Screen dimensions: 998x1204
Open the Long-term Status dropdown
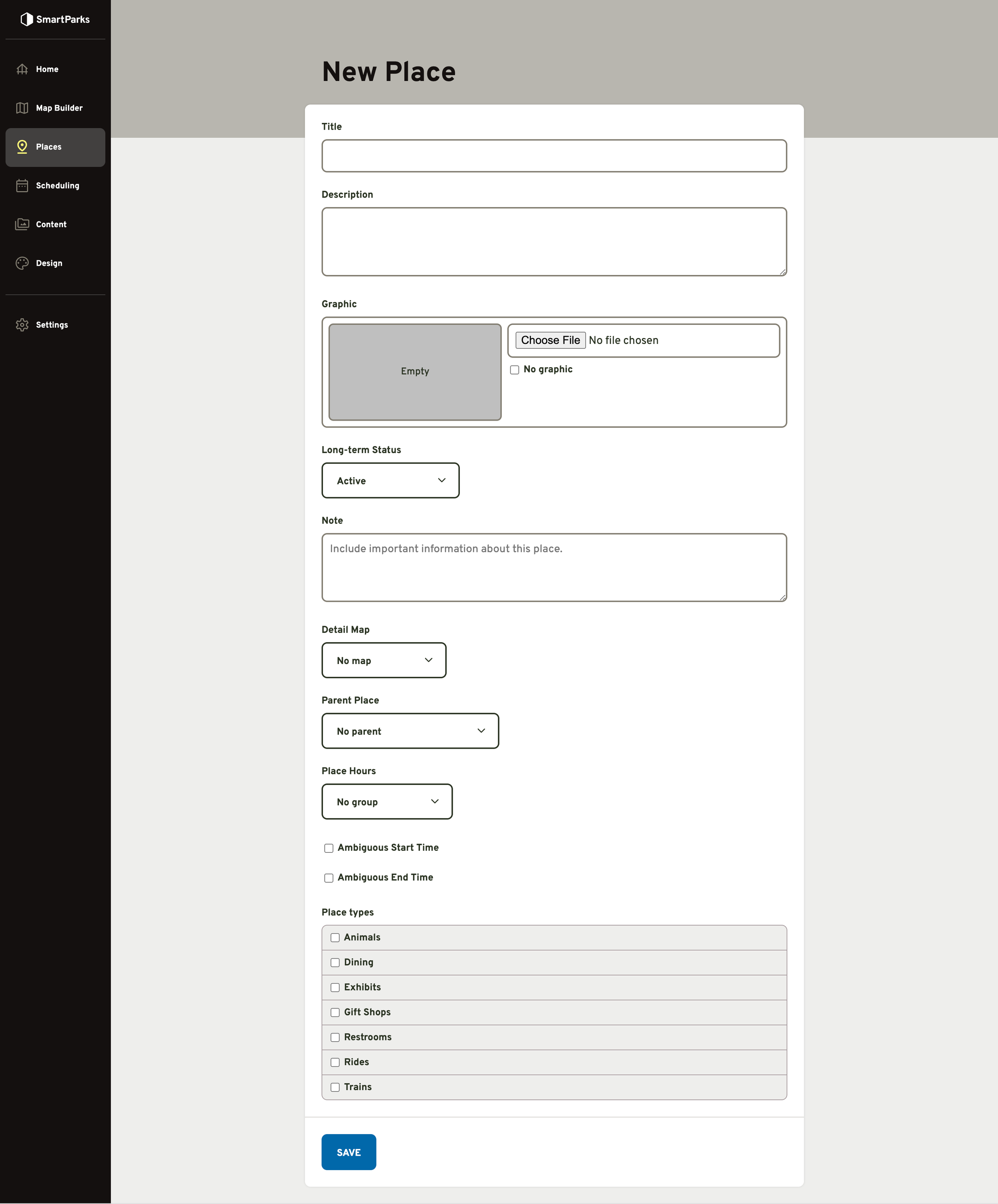click(x=390, y=480)
